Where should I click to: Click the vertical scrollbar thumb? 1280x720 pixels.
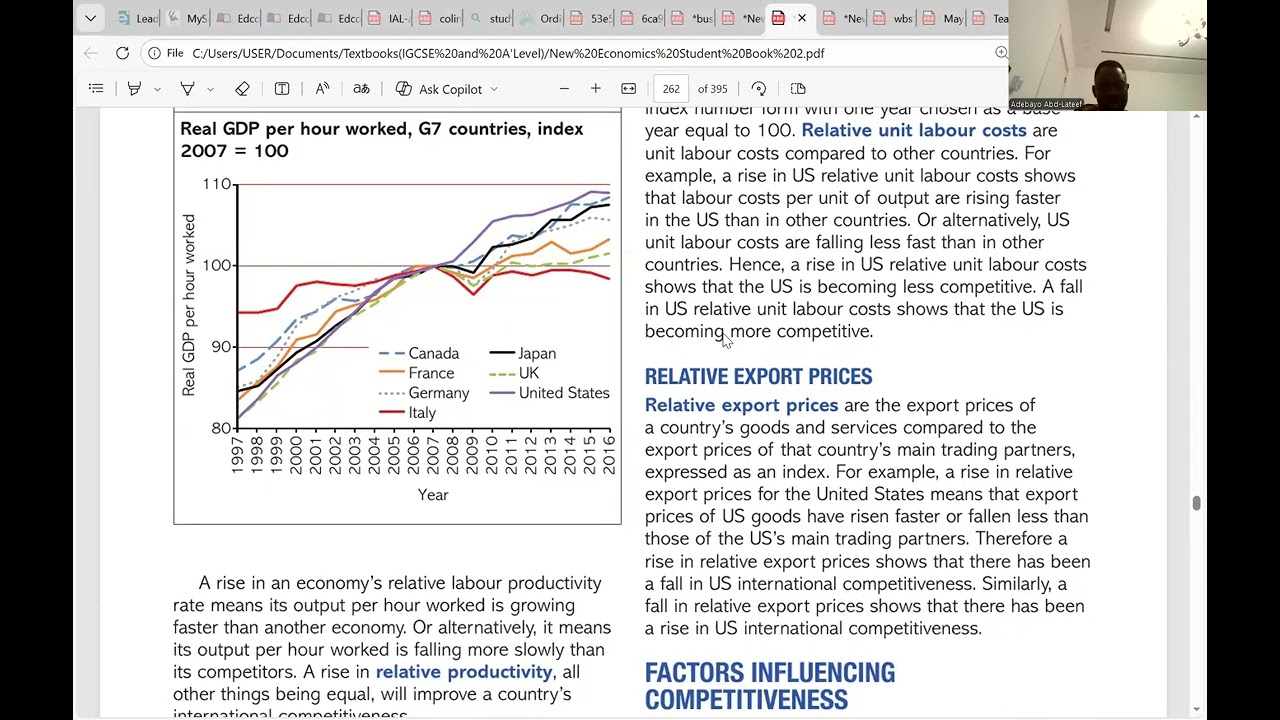(x=1196, y=503)
